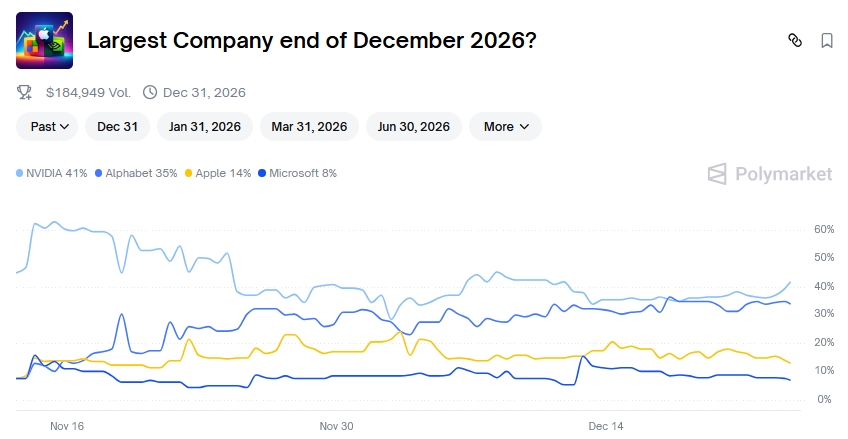Click the Dec 14 date on the chart axis
The height and width of the screenshot is (439, 848).
(606, 426)
